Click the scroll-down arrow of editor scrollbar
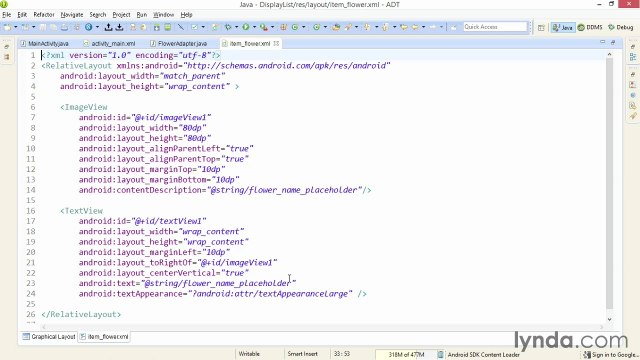 click(x=609, y=320)
